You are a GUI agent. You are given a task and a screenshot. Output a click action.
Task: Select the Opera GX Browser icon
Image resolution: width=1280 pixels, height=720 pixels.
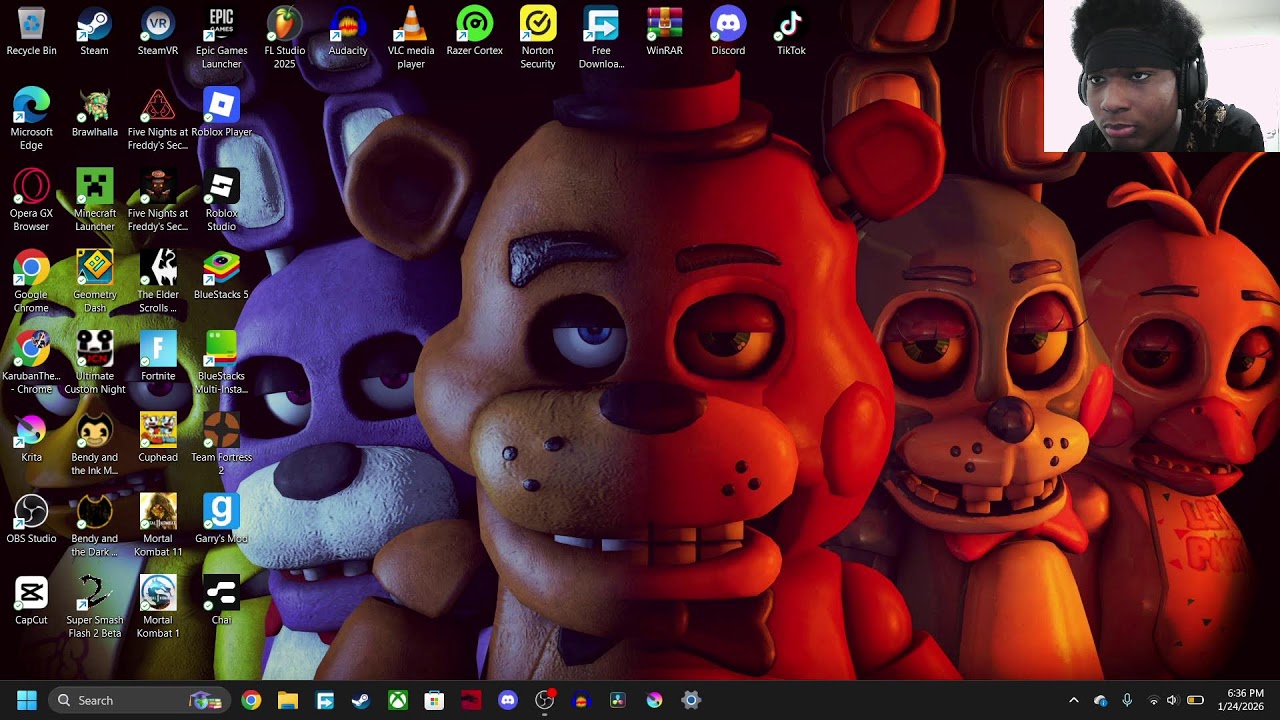(x=31, y=201)
